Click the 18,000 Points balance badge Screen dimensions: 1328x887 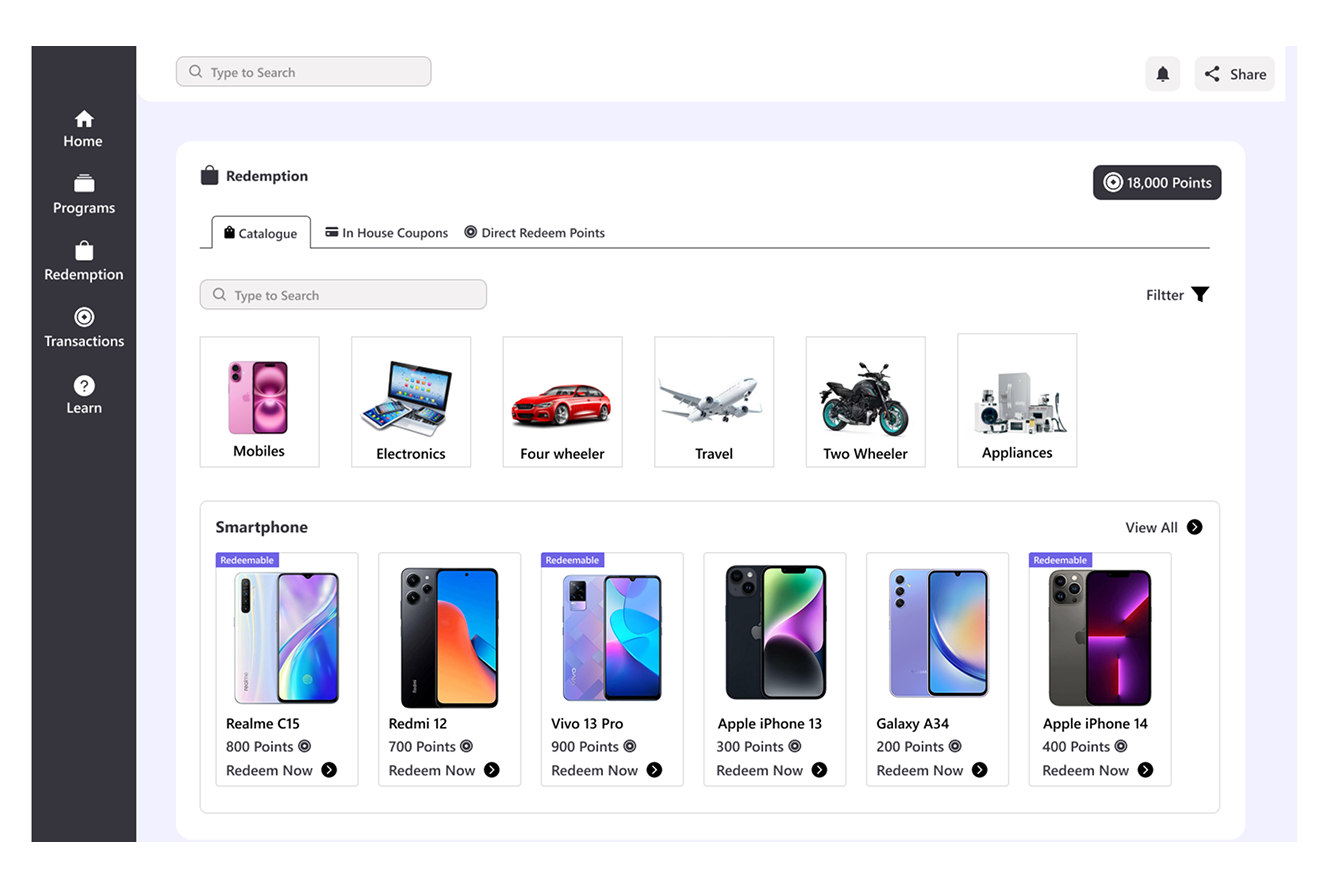click(x=1157, y=183)
